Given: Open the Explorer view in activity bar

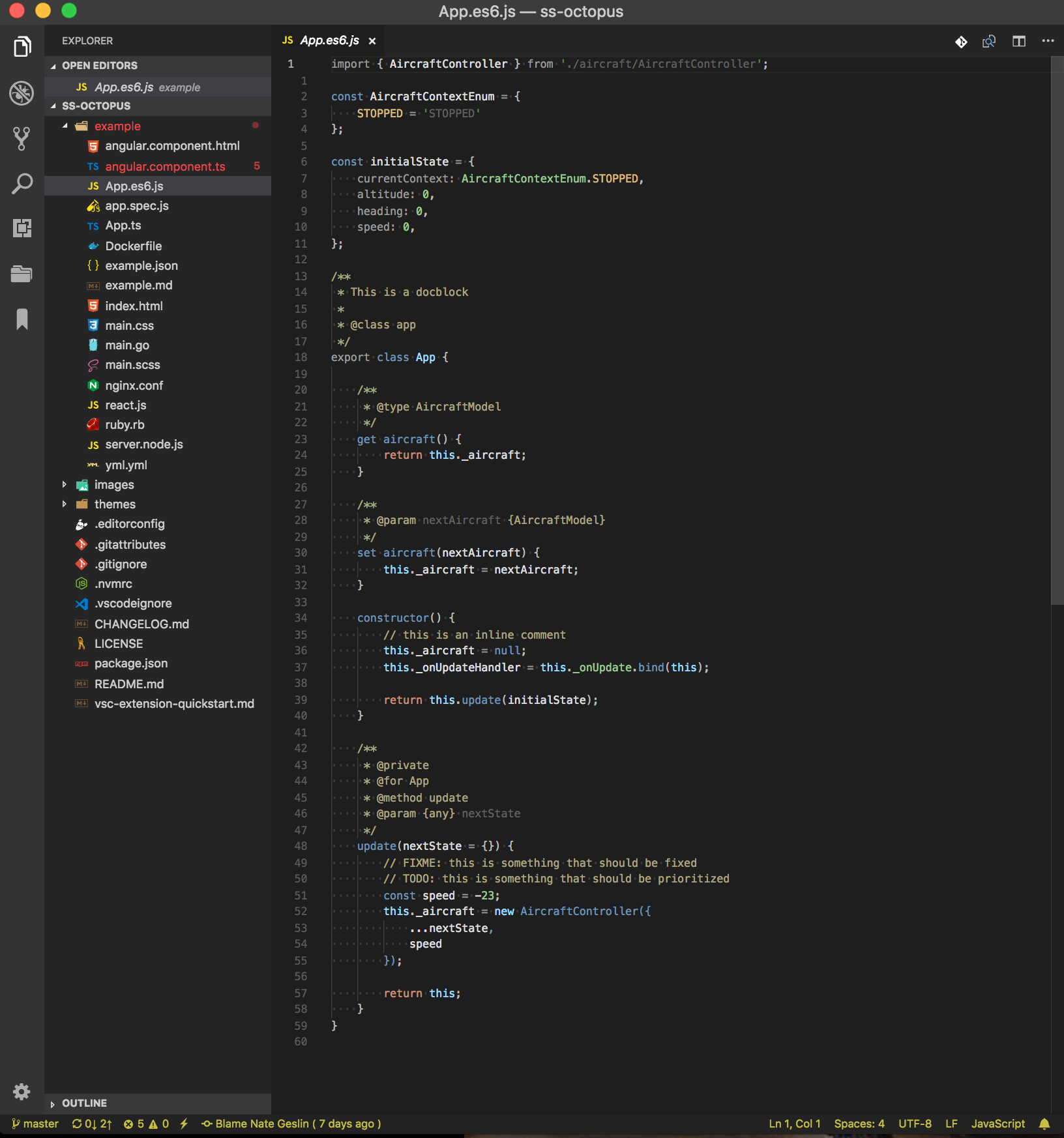Looking at the screenshot, I should click(22, 47).
